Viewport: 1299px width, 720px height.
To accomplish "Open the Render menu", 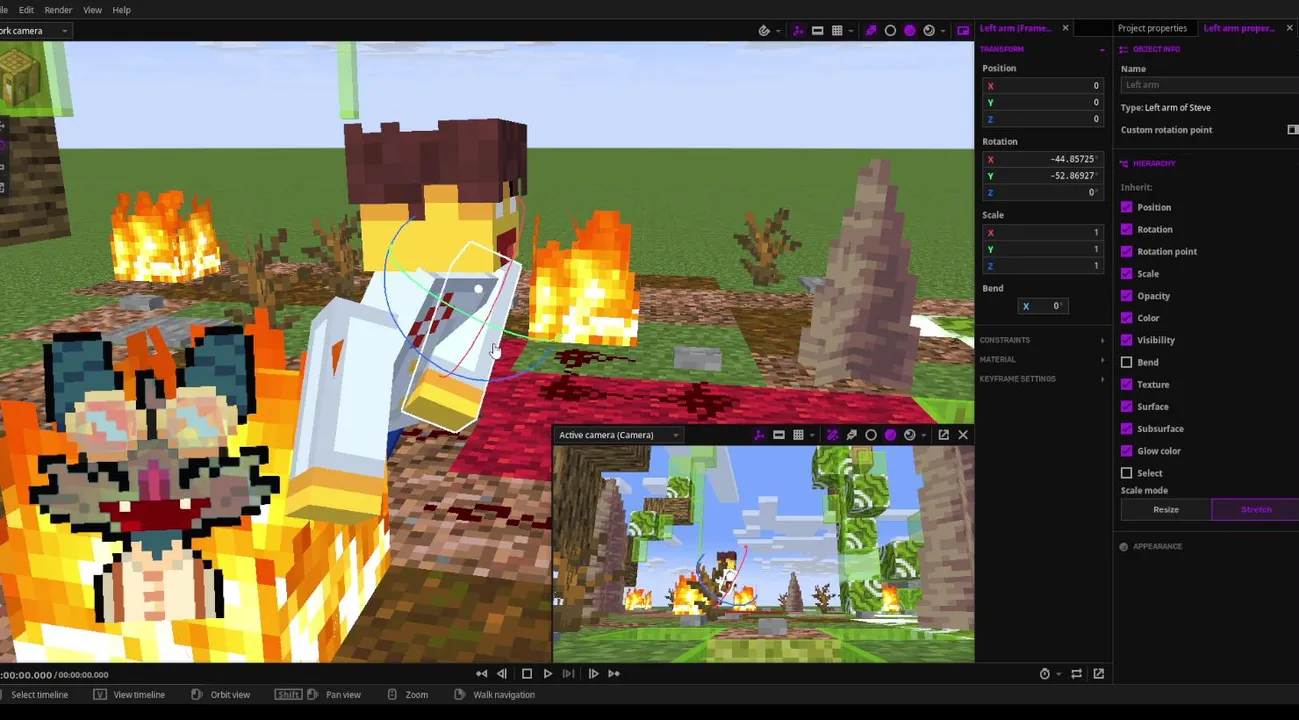I will pos(58,10).
